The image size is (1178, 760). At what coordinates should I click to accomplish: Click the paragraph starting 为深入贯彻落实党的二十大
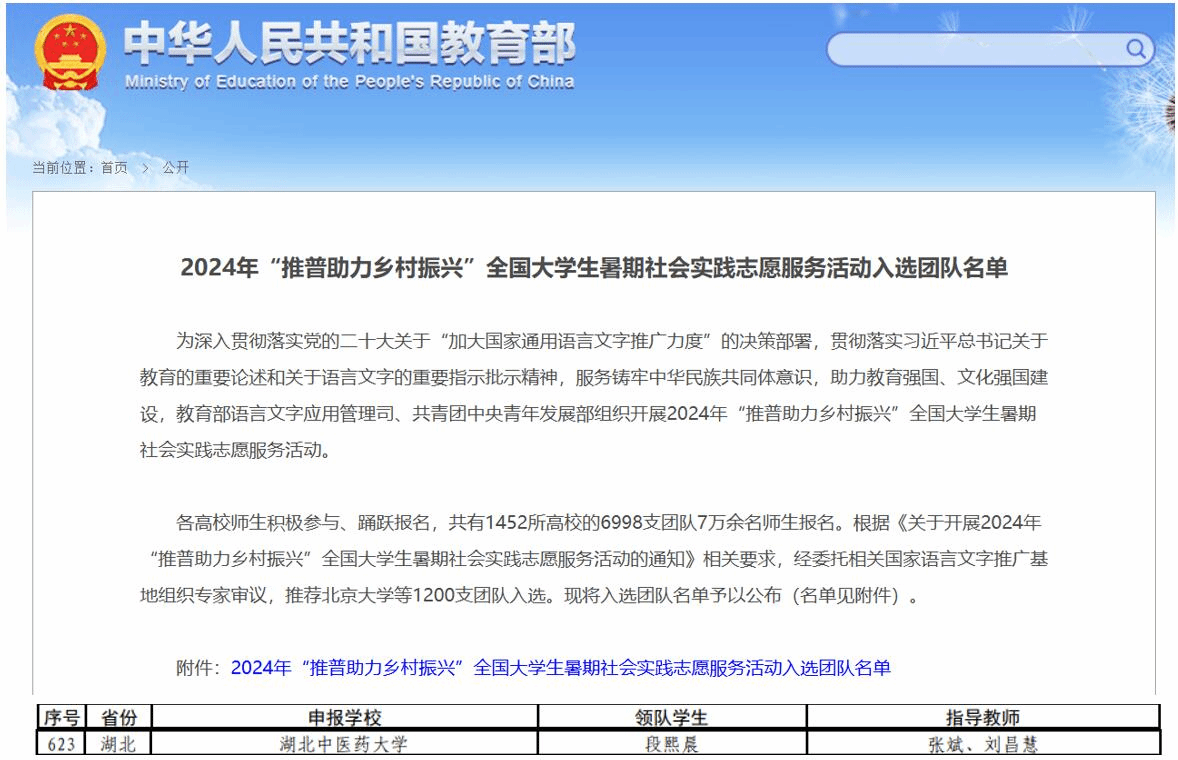pos(594,395)
